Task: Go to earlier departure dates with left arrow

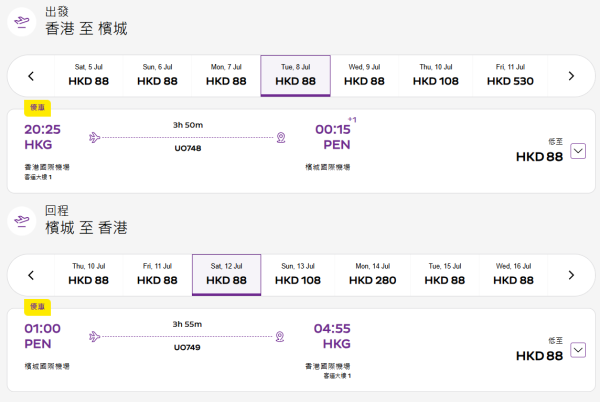Action: tap(31, 76)
